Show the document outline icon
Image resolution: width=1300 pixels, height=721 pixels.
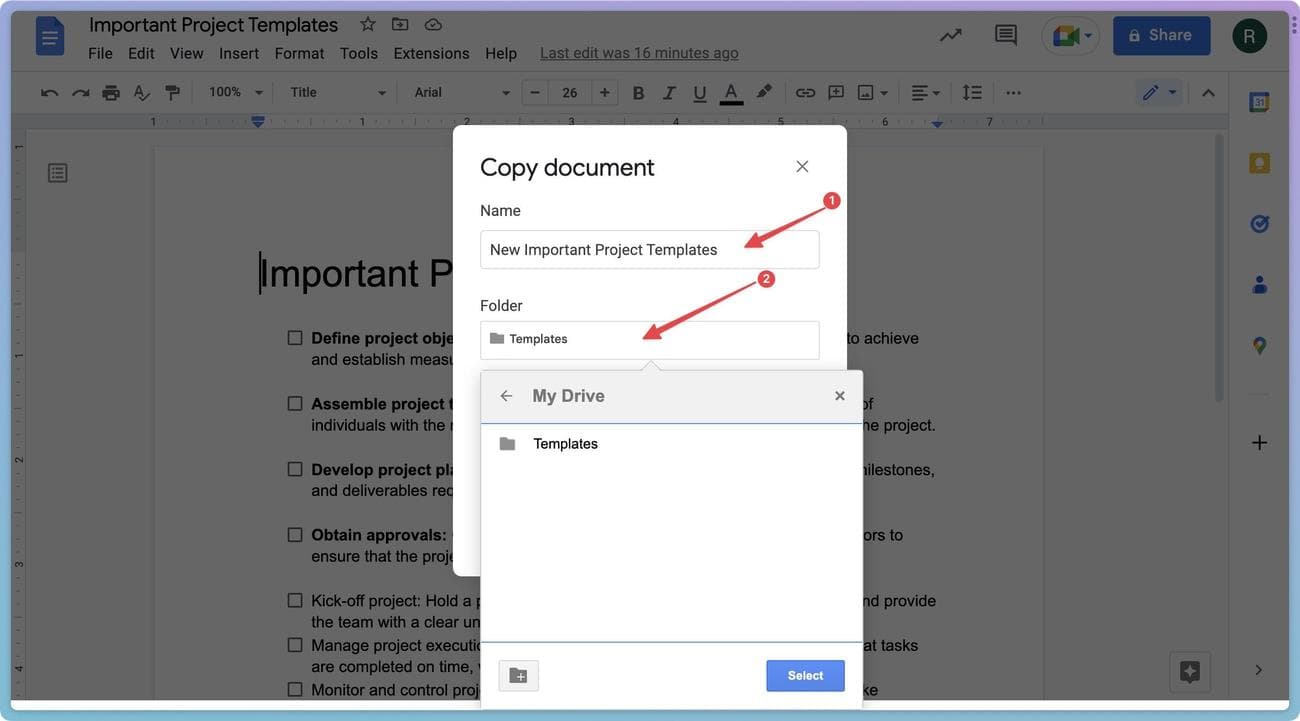[58, 173]
